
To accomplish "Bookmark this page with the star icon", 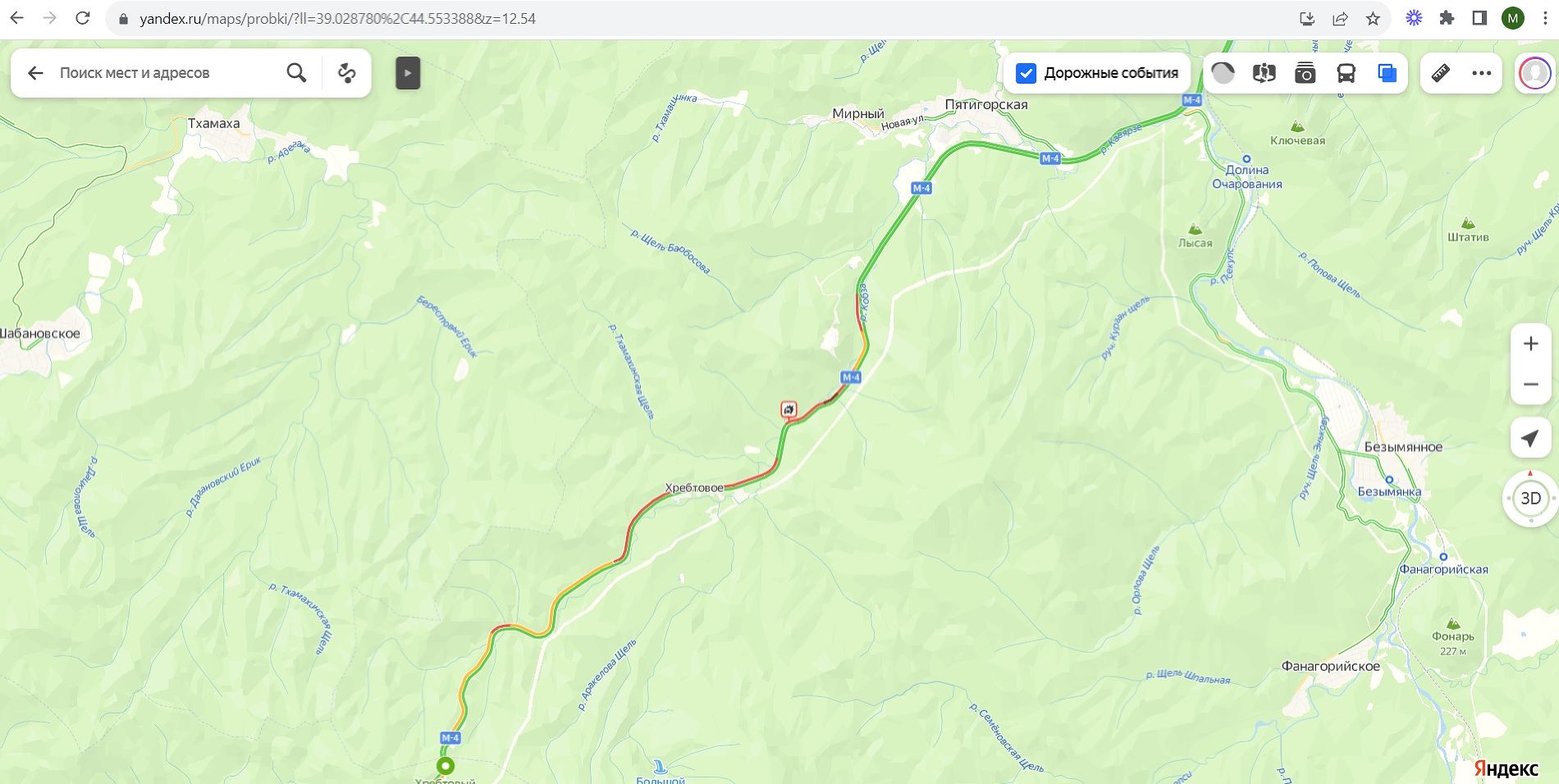I will [1373, 18].
